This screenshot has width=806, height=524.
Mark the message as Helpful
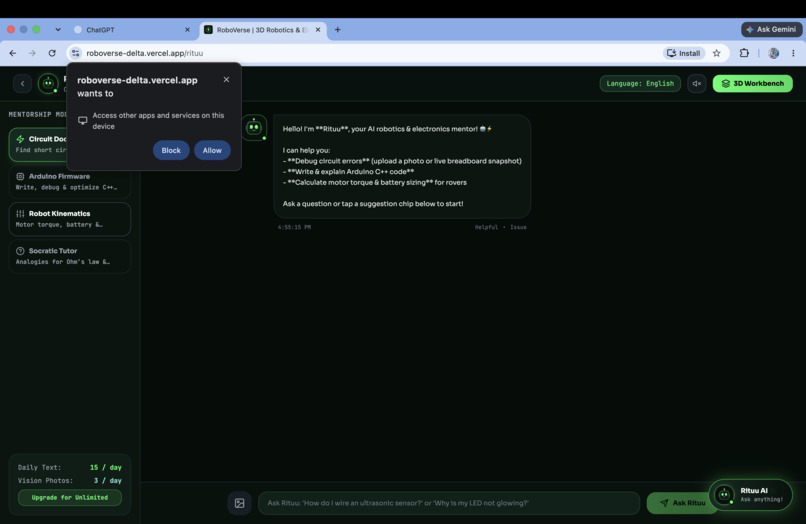coord(486,227)
